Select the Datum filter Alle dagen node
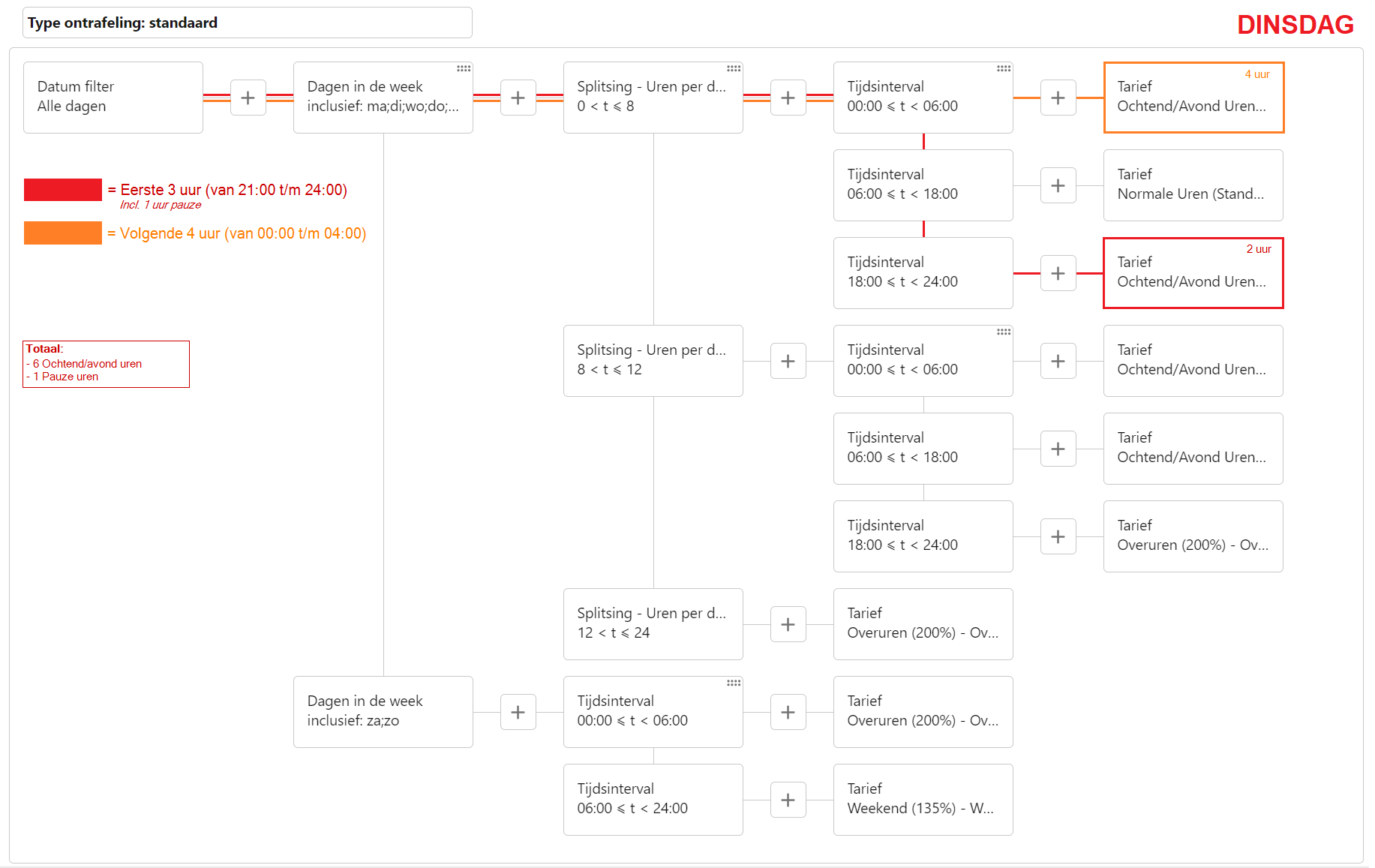 click(113, 98)
